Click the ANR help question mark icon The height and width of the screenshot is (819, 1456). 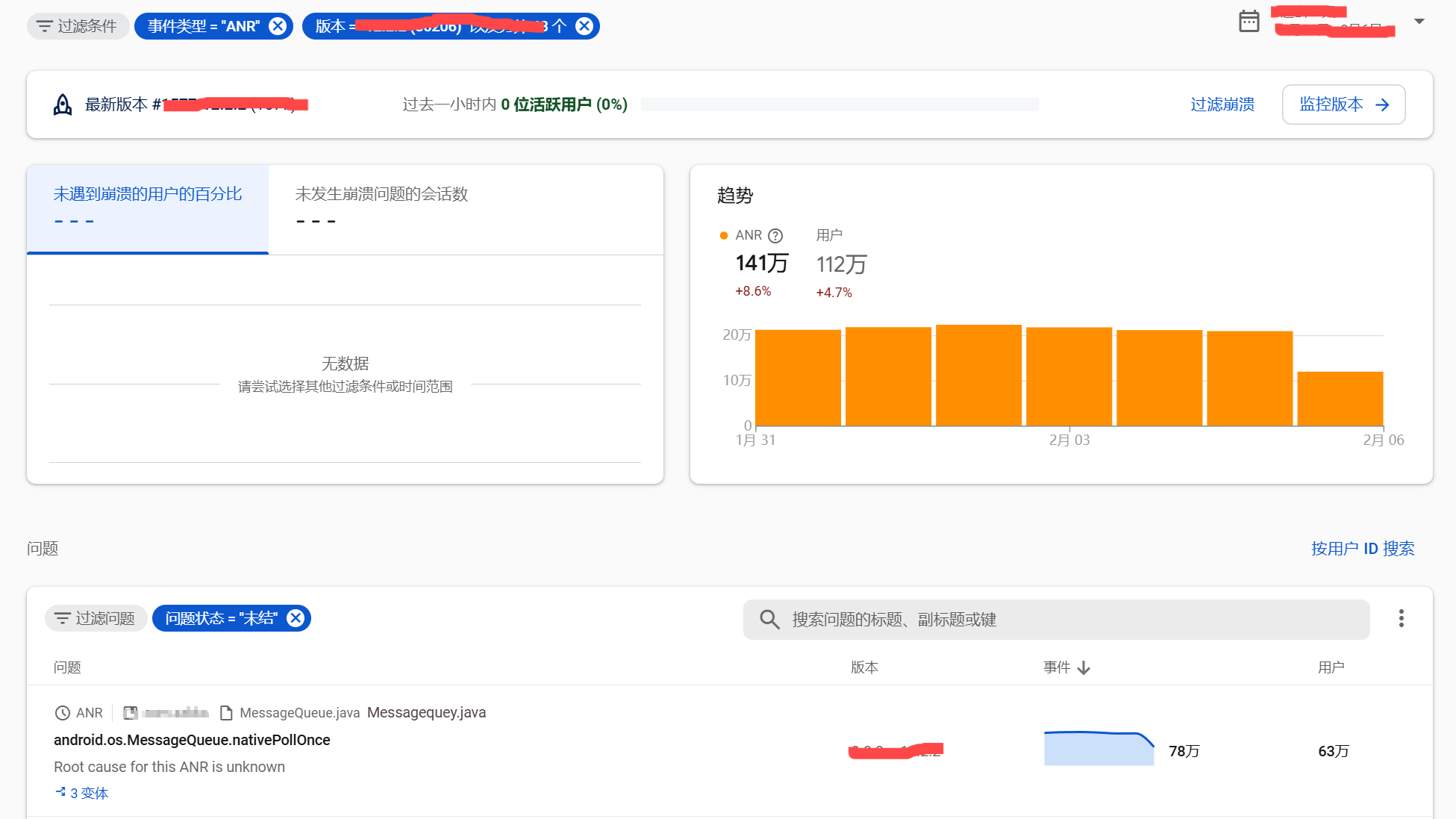(x=775, y=236)
